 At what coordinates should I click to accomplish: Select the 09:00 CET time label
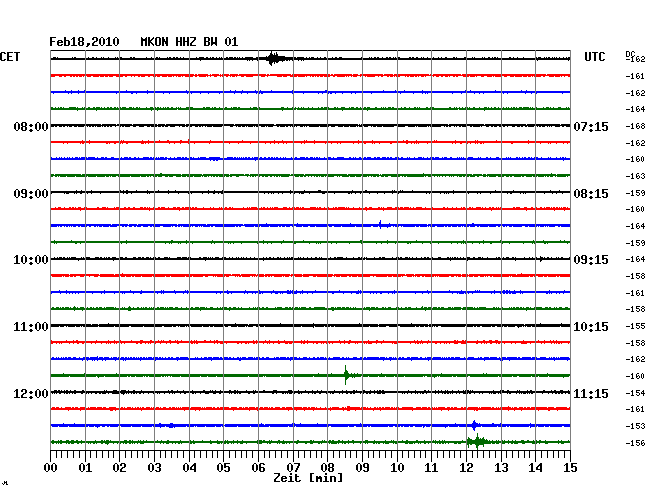point(31,194)
